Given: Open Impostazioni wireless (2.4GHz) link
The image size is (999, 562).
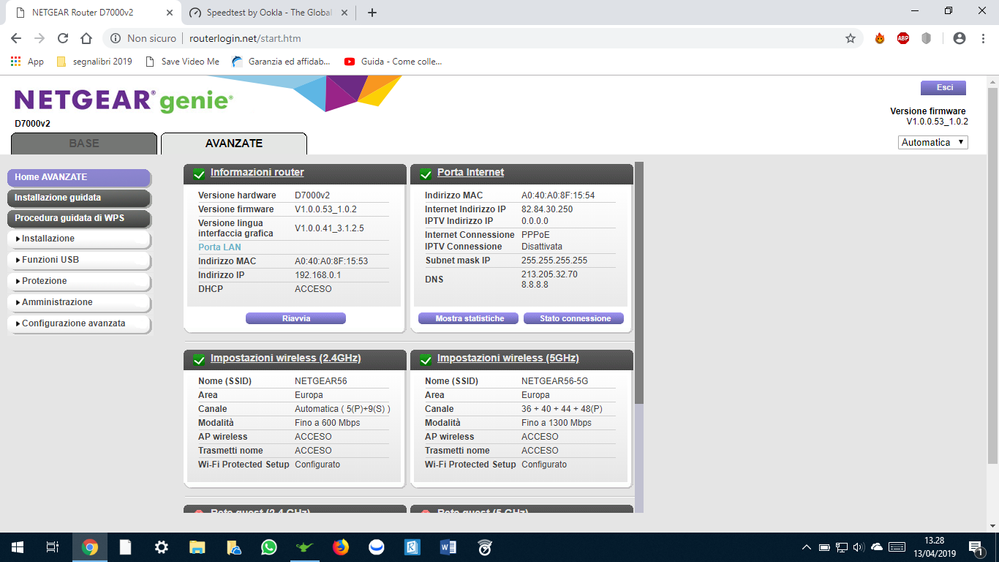Looking at the screenshot, I should point(285,358).
